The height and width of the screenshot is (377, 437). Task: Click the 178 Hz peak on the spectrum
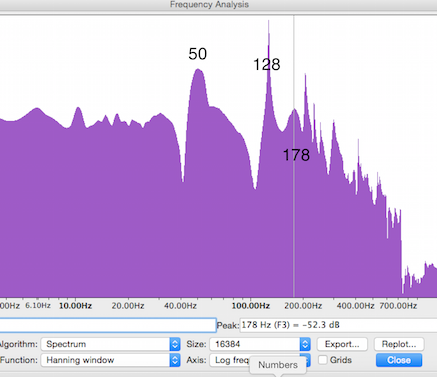click(294, 110)
